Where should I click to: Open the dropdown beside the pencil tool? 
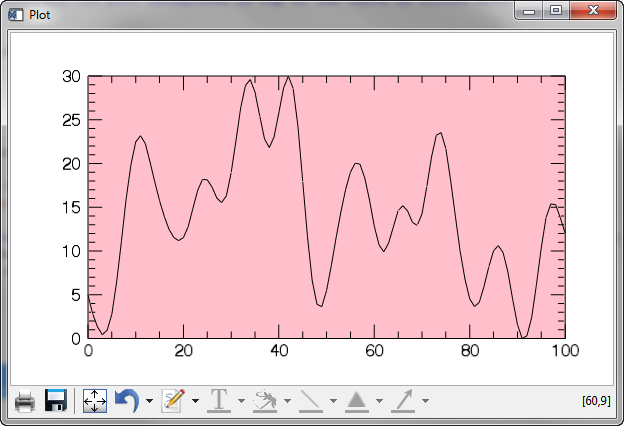pyautogui.click(x=195, y=402)
